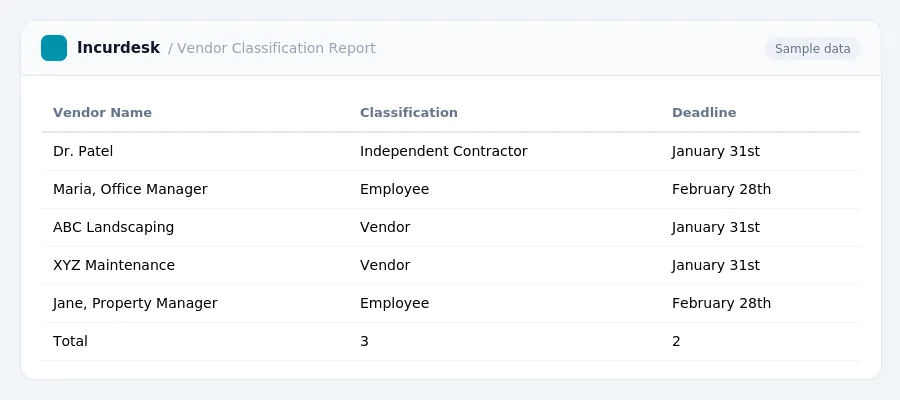Click Vendor in XYZ Maintenance row
Image resolution: width=900 pixels, height=400 pixels.
pyautogui.click(x=385, y=265)
